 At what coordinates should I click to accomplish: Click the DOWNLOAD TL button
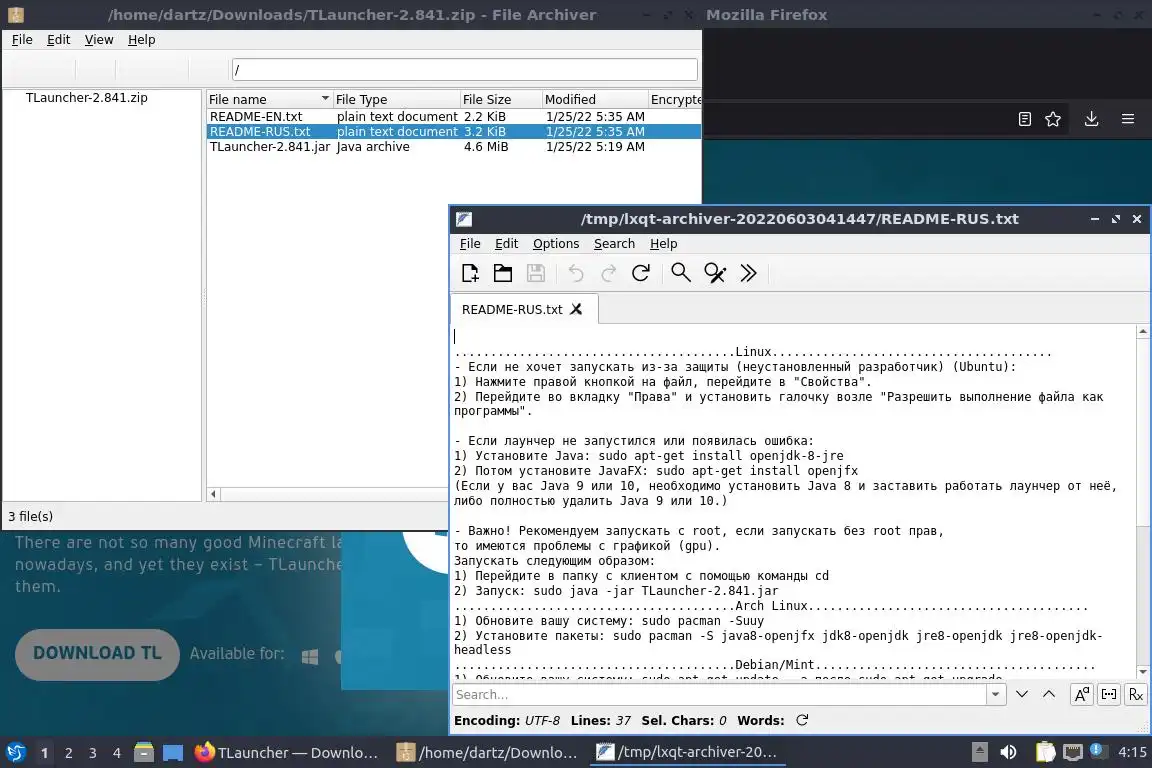(97, 653)
